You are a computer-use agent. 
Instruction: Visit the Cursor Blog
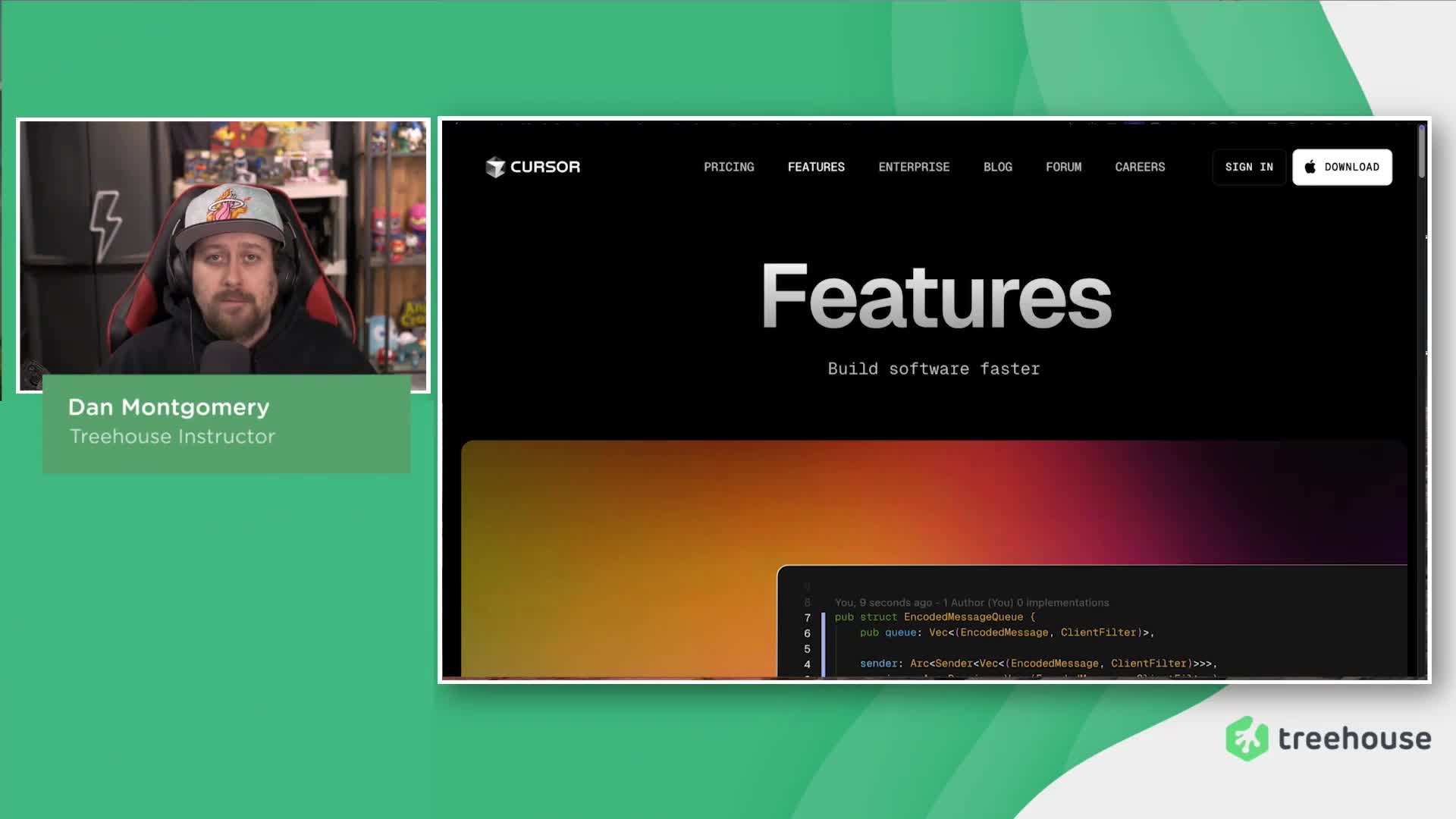(x=997, y=167)
